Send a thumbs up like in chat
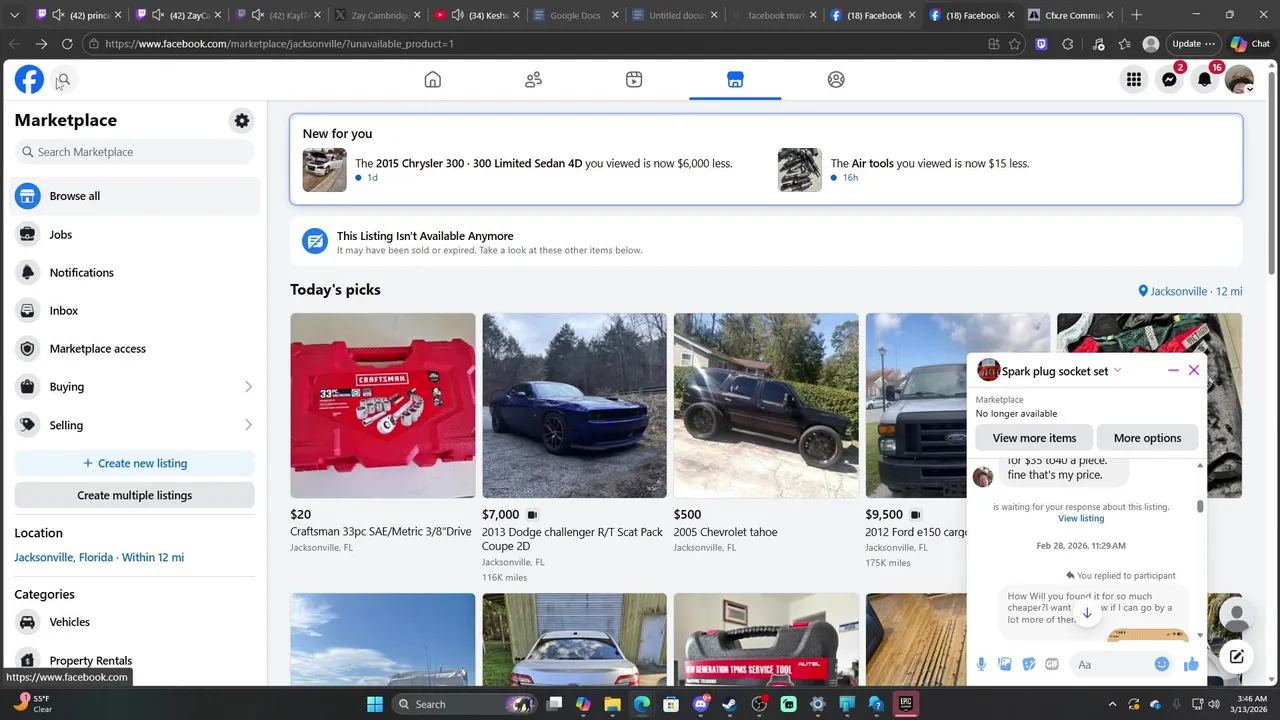This screenshot has width=1280, height=720. [x=1191, y=664]
